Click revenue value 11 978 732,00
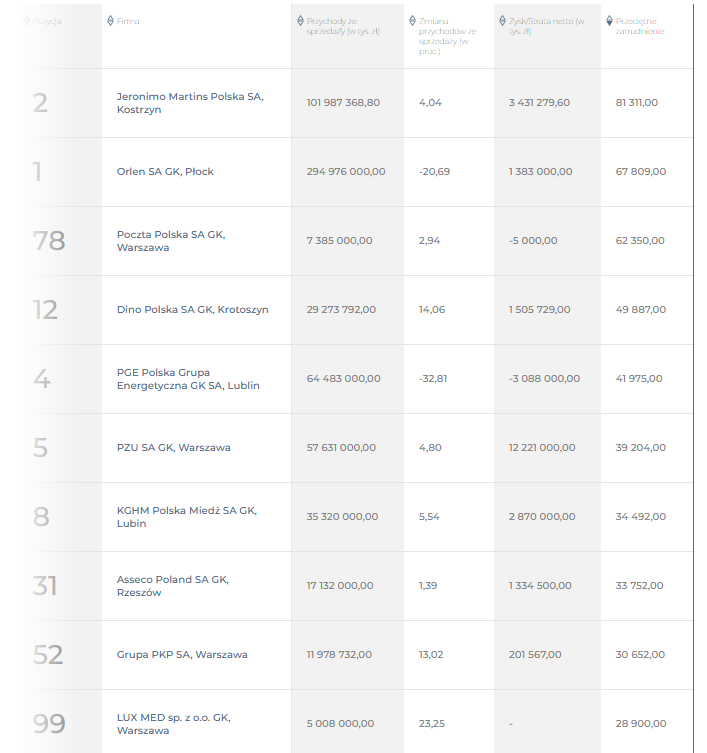Screen dimensions: 707x753 pos(339,655)
